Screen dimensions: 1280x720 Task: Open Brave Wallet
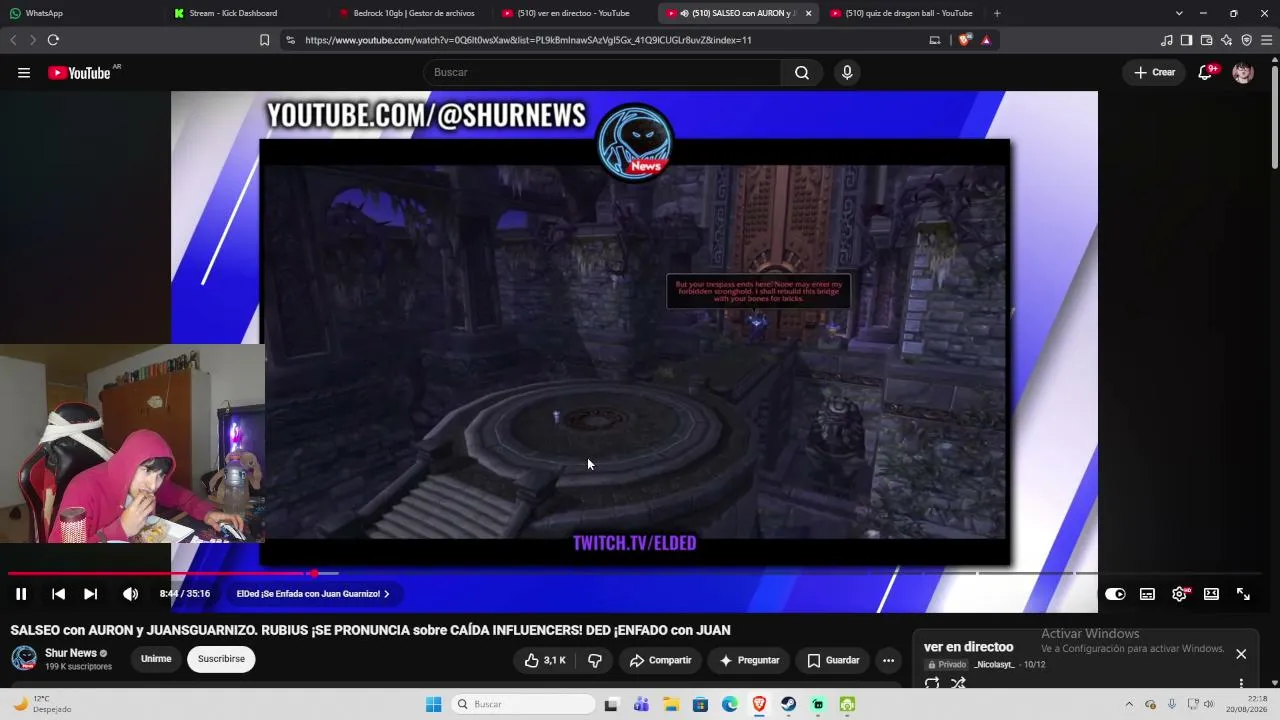(1206, 40)
